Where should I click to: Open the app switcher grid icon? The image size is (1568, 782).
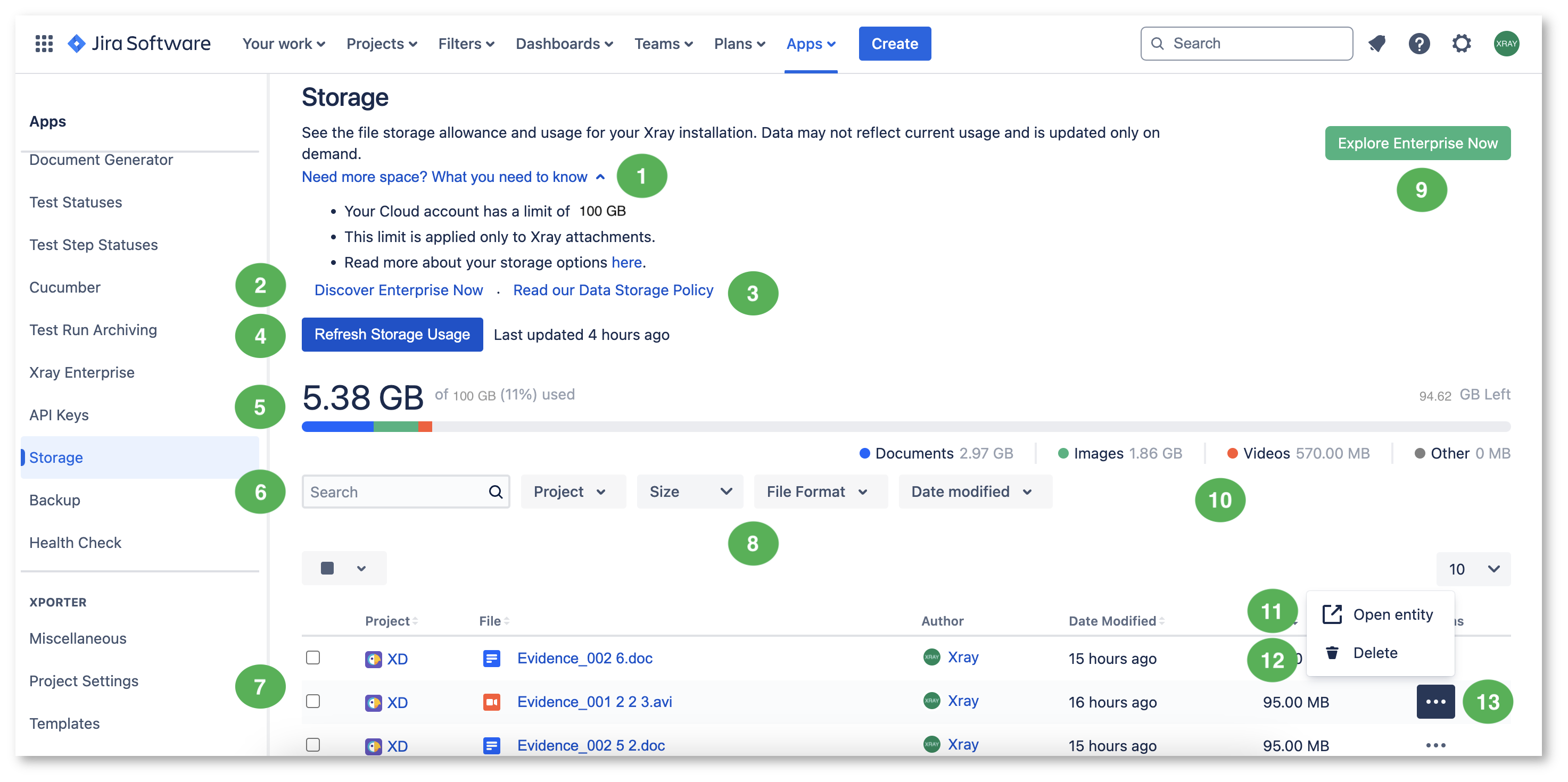point(44,43)
